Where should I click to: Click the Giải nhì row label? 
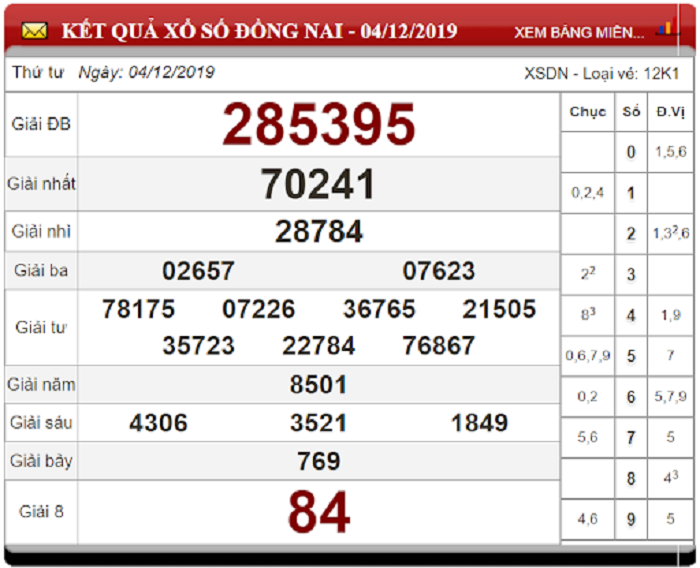[x=41, y=231]
